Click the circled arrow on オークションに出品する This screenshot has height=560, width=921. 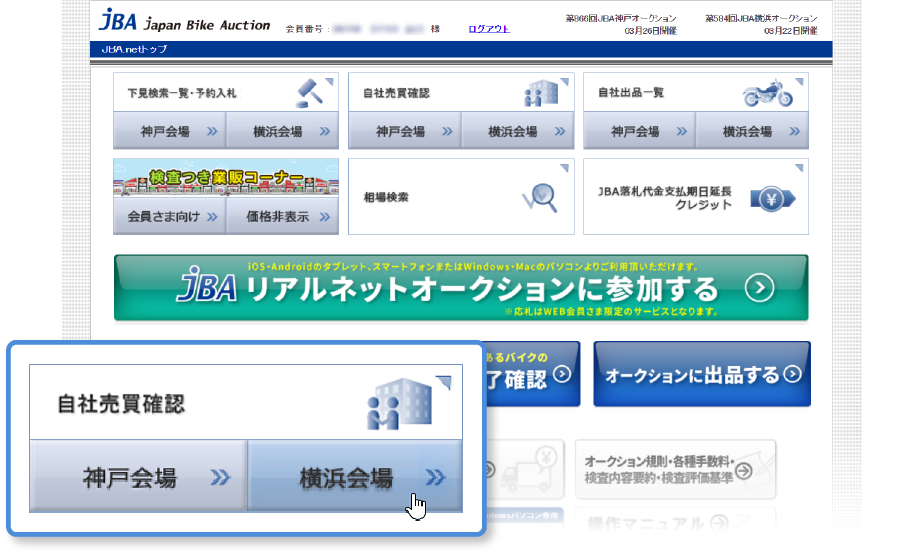(x=792, y=374)
